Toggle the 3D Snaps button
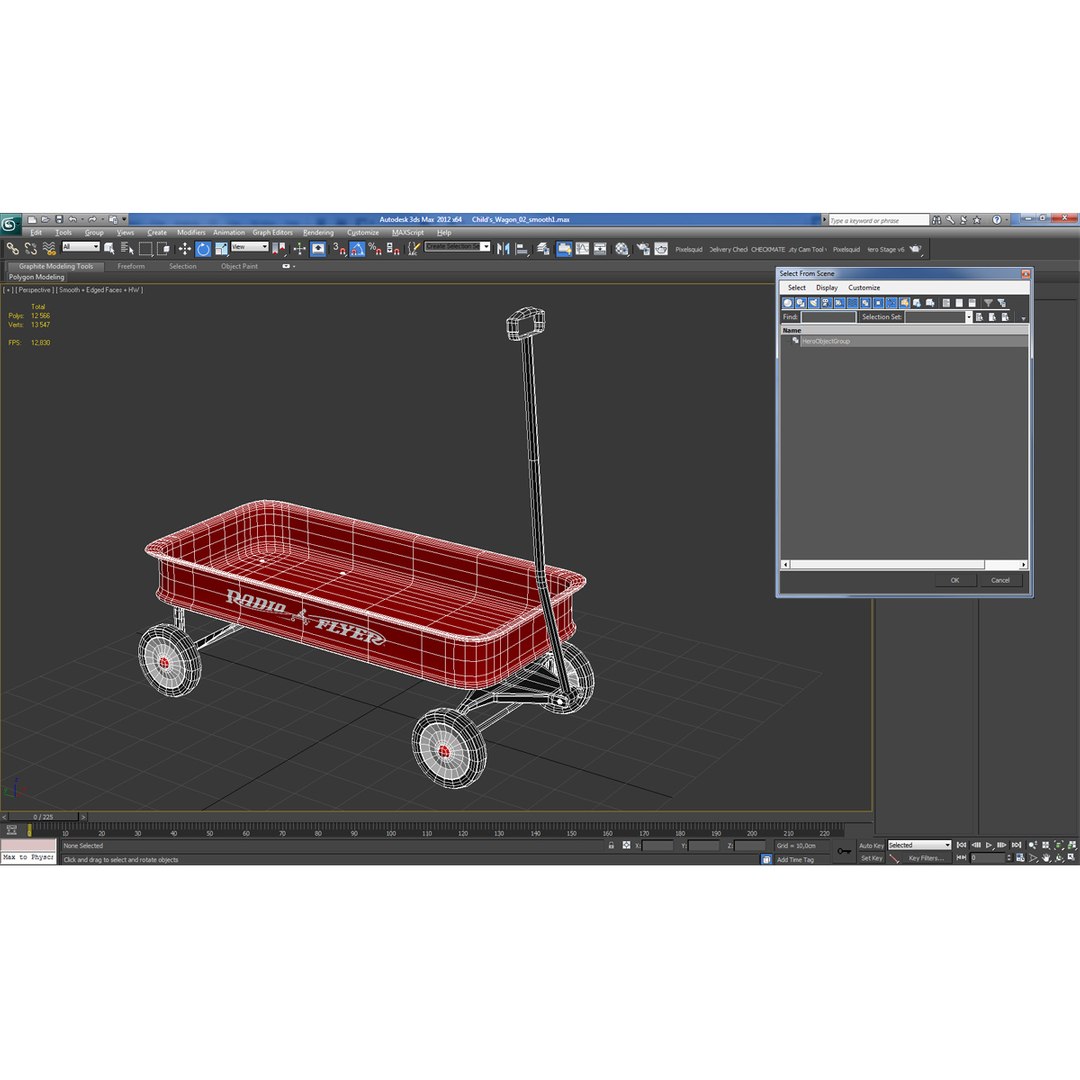This screenshot has height=1080, width=1080. point(339,249)
